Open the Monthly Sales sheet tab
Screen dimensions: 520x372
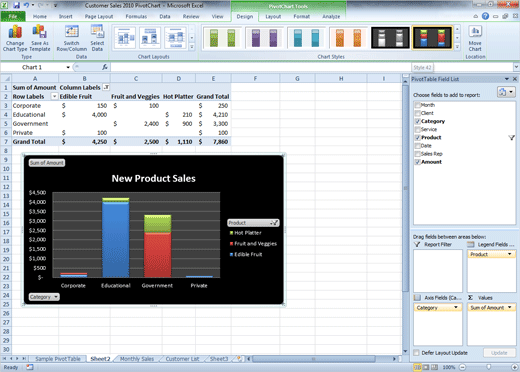(x=137, y=359)
